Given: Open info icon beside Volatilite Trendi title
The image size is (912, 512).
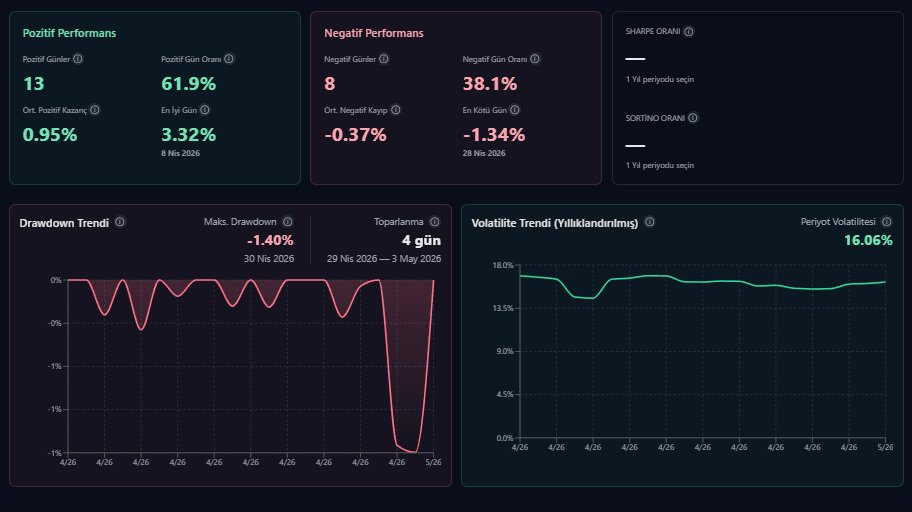Looking at the screenshot, I should click(x=650, y=222).
